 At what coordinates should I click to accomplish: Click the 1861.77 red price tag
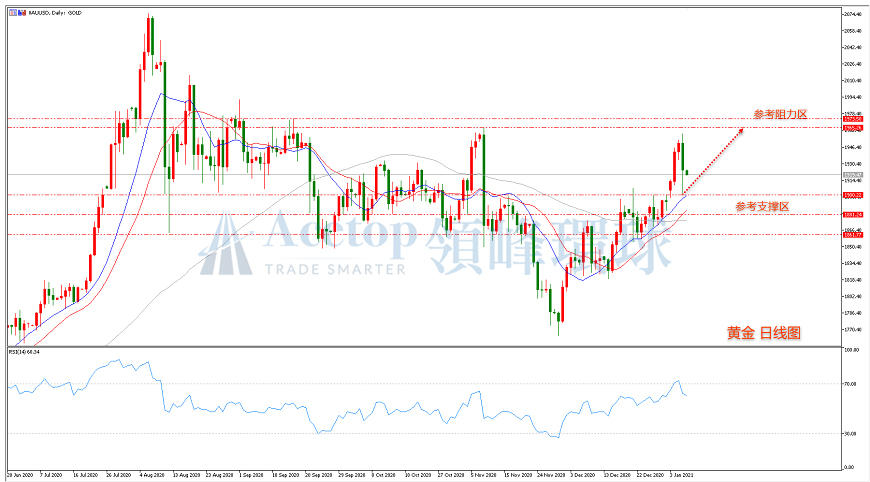pyautogui.click(x=852, y=235)
